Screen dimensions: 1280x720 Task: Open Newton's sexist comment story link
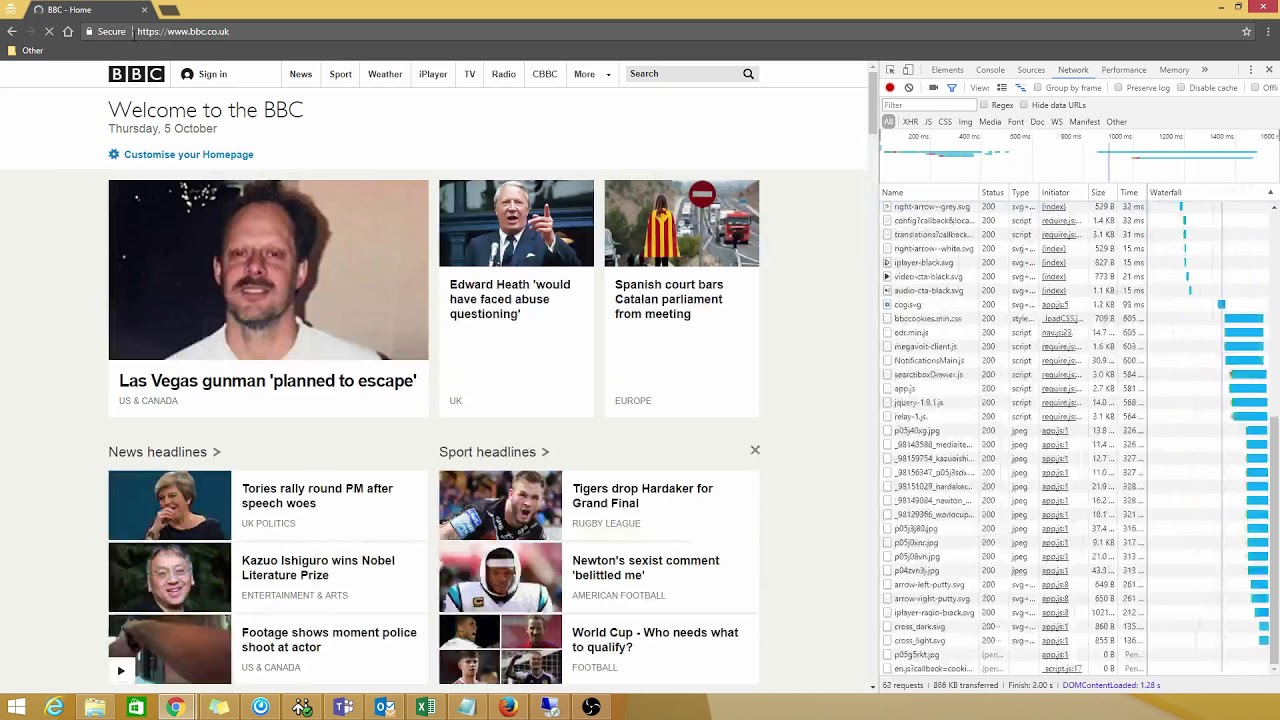[646, 568]
